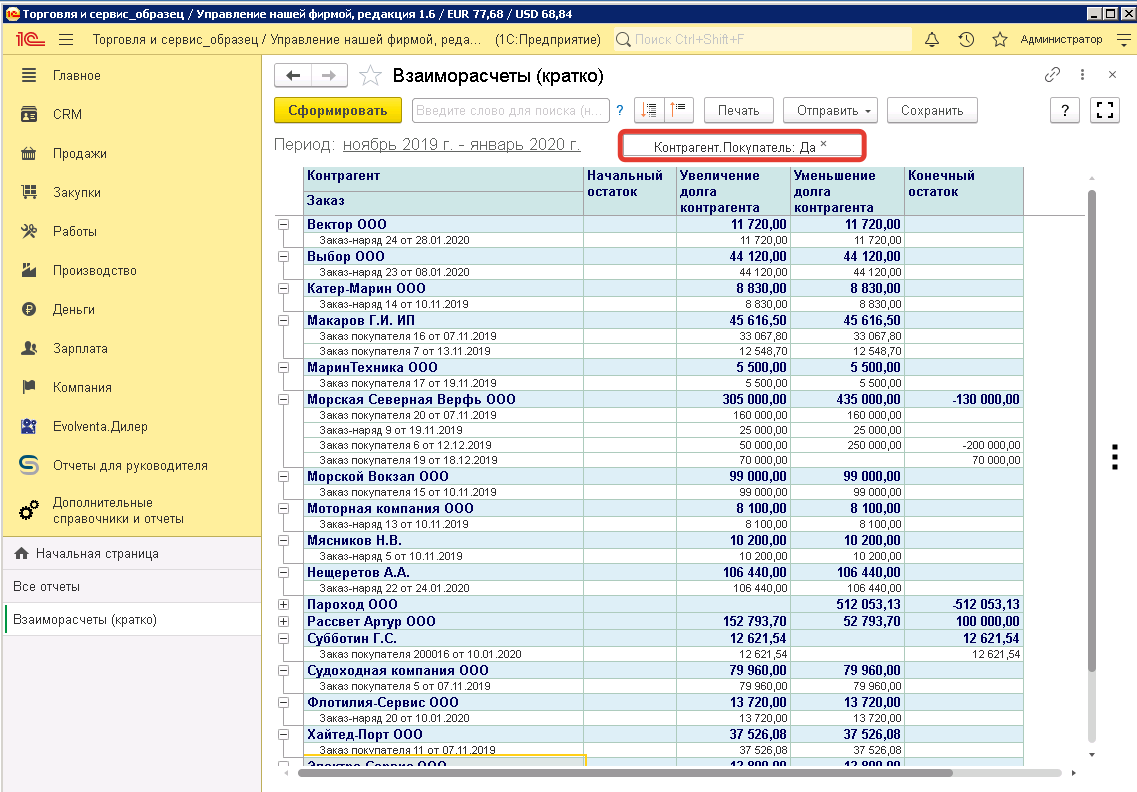Go back with left arrow button
Viewport: 1137px width, 792px height.
(x=293, y=75)
